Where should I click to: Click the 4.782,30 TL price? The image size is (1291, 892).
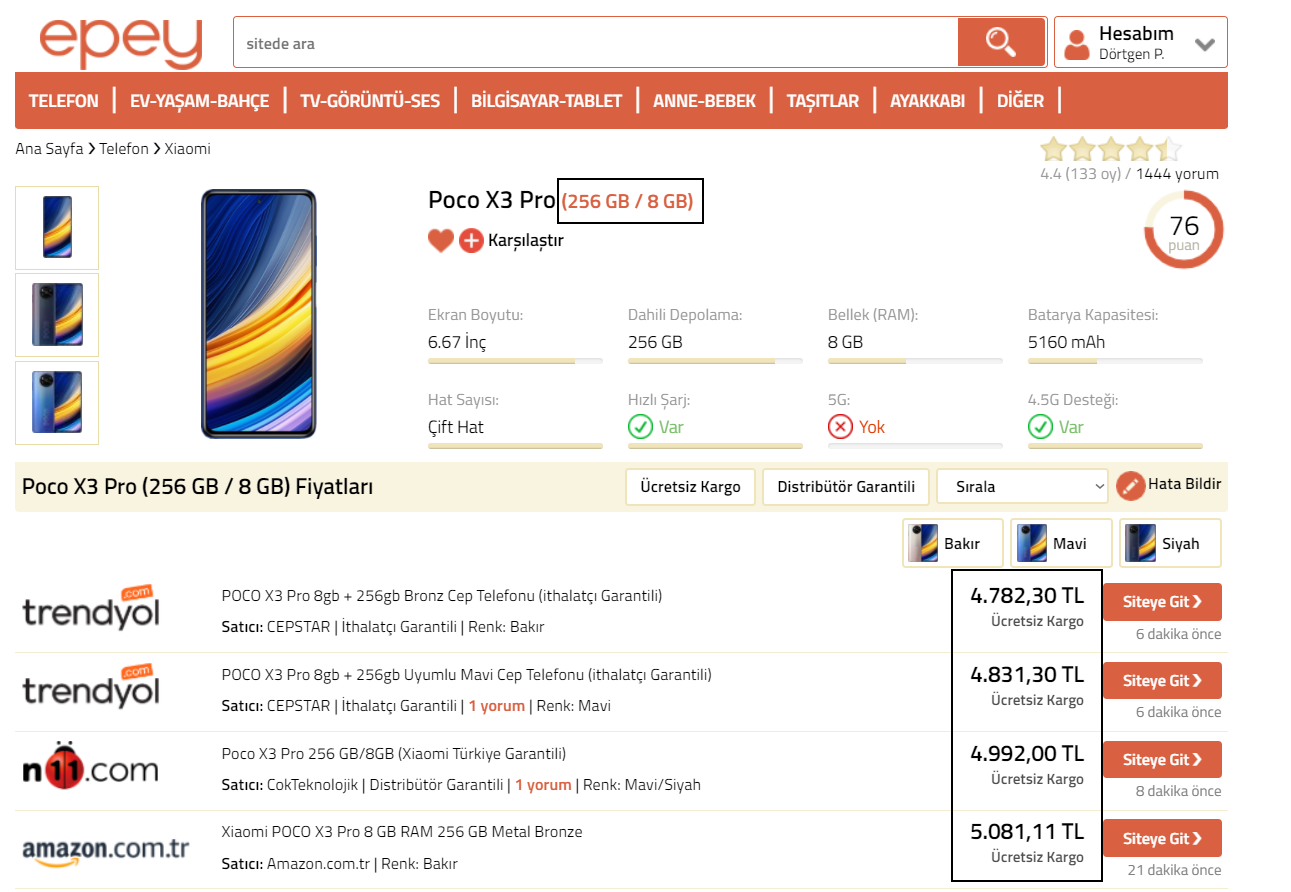coord(1027,596)
